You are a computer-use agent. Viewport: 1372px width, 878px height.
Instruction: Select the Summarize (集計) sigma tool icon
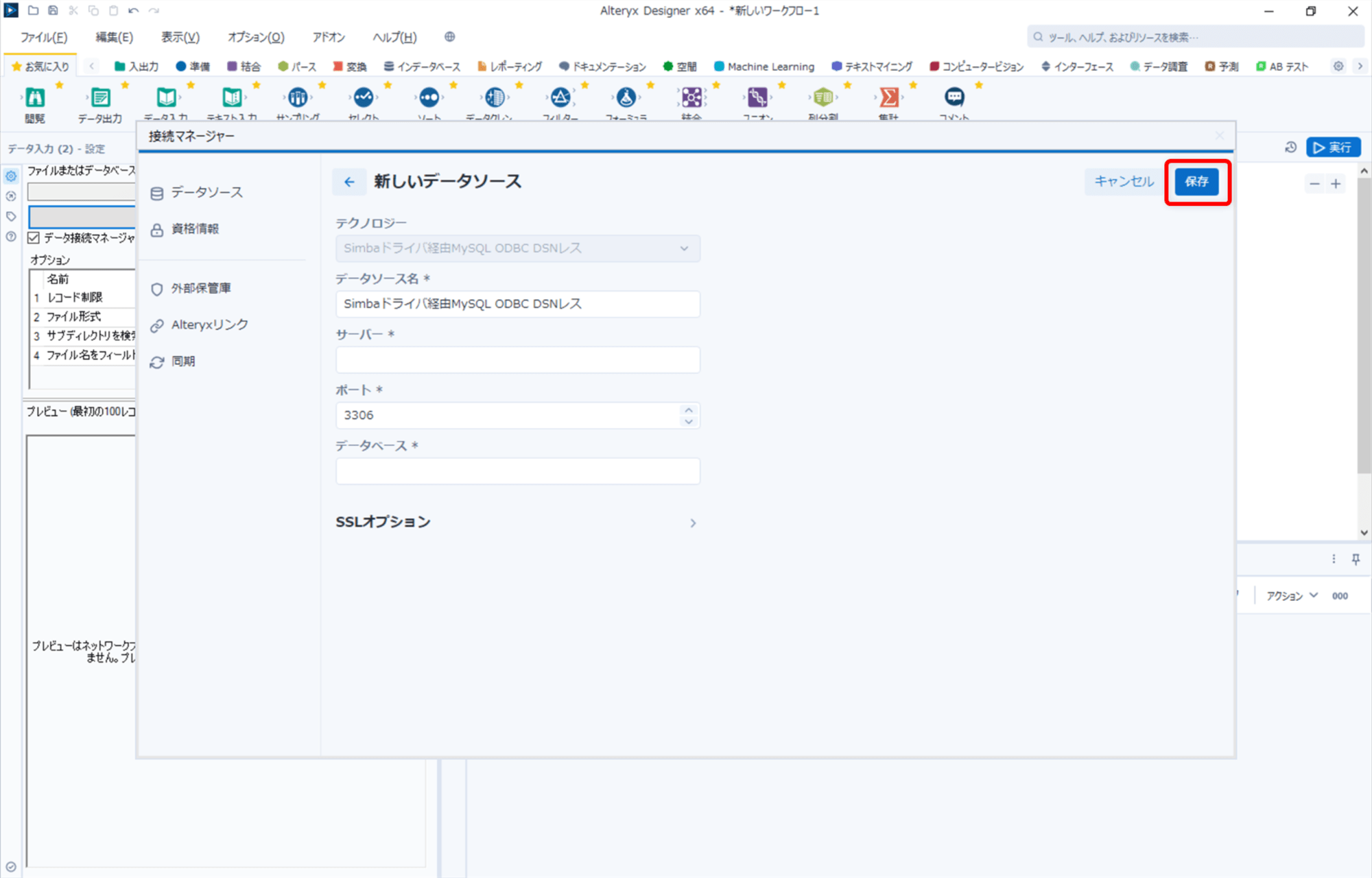(x=889, y=97)
